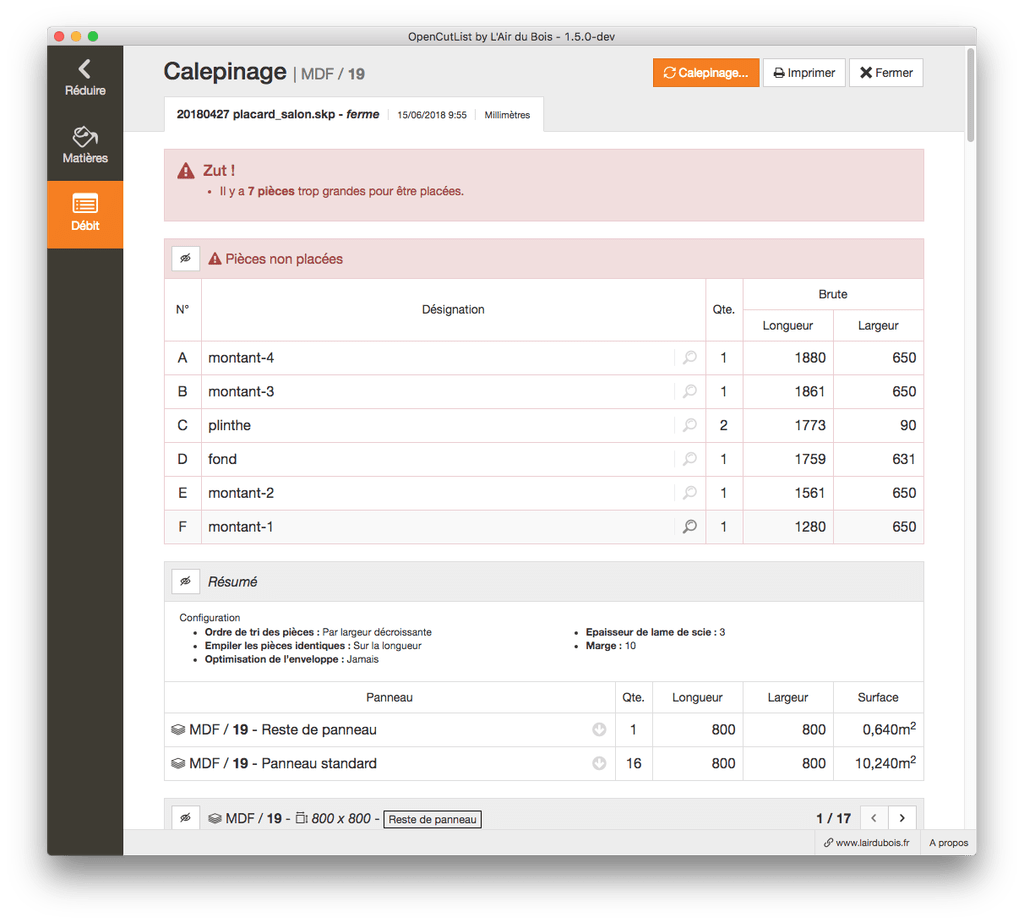Jump to Reste de panneau with the down-arrow icon
The width and height of the screenshot is (1024, 923).
pos(599,730)
